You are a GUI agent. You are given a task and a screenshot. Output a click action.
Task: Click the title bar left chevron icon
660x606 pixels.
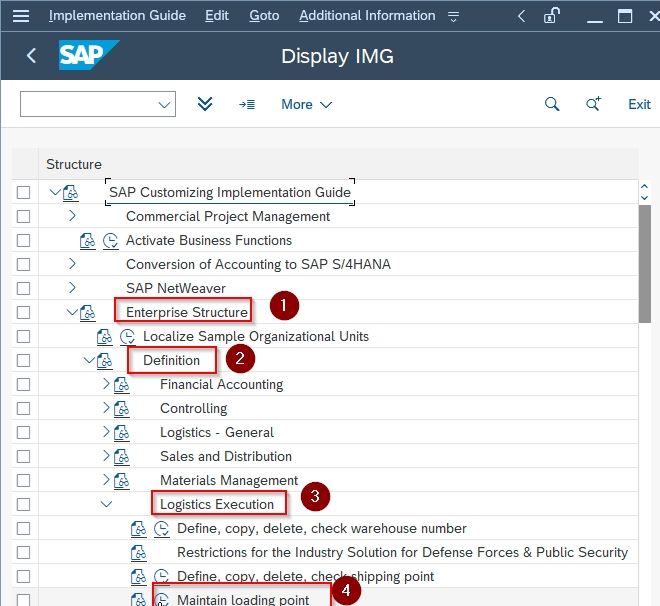[x=522, y=16]
